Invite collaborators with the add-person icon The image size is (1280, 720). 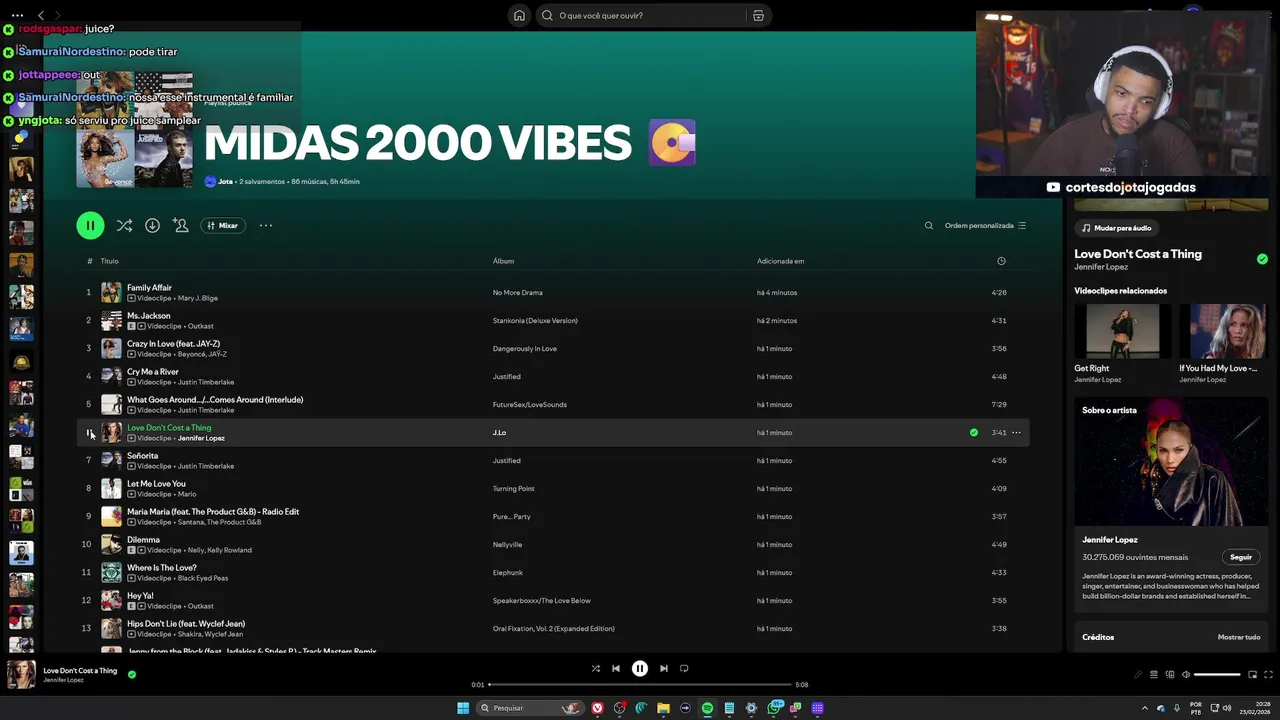pos(180,226)
